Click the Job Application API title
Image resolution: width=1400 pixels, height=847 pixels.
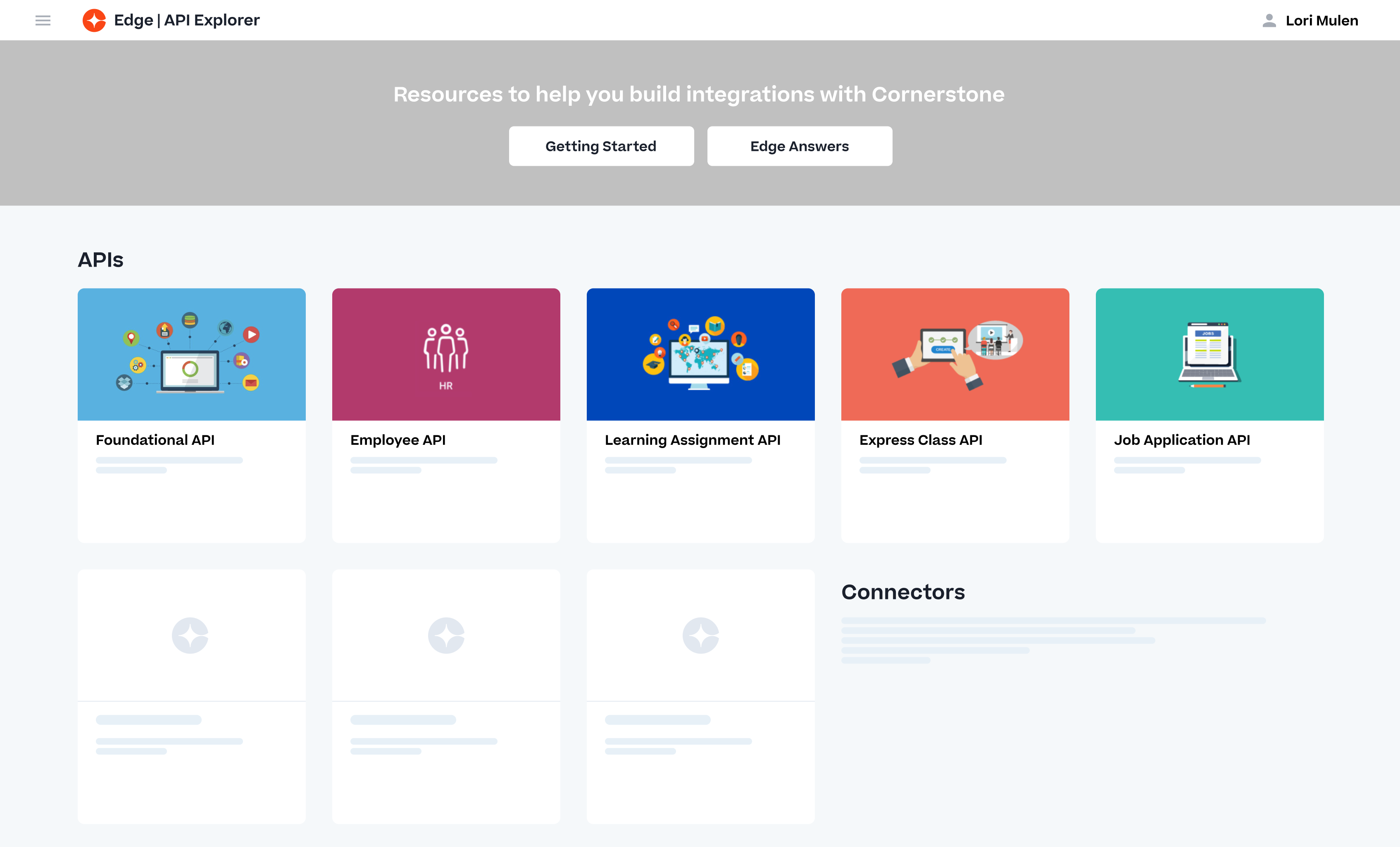pos(1182,440)
